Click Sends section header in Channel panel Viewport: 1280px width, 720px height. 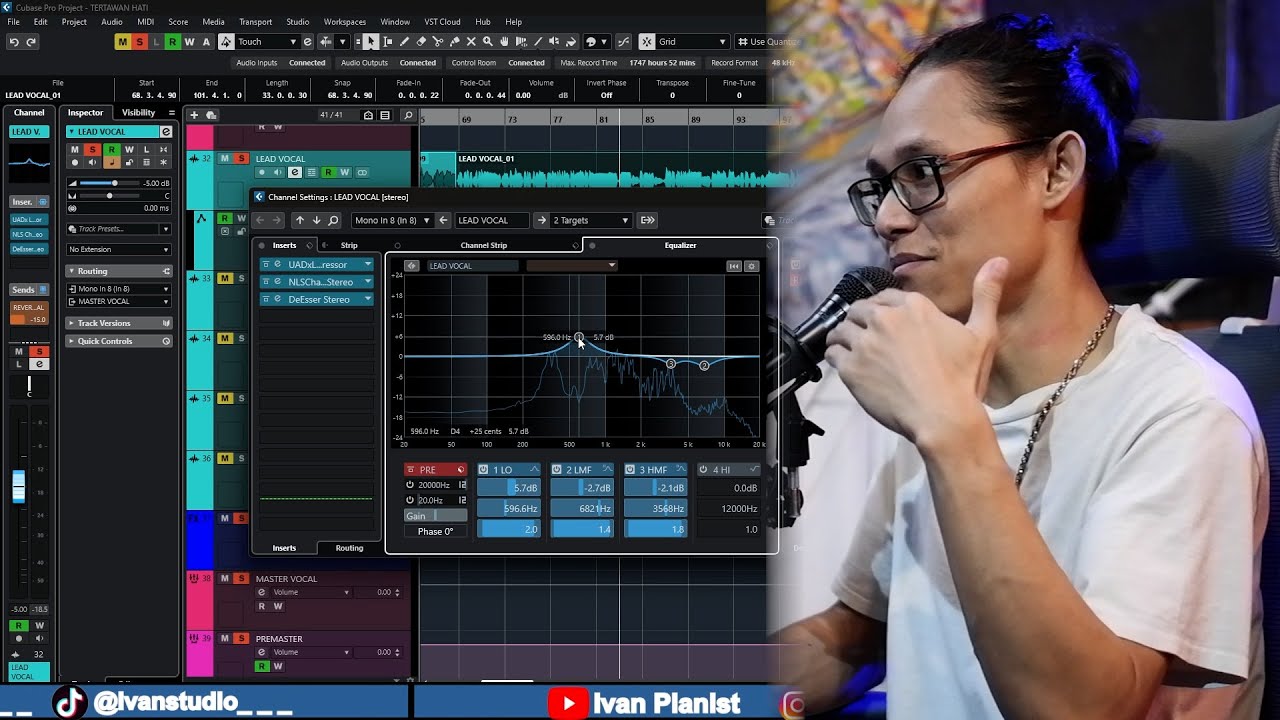(x=29, y=290)
